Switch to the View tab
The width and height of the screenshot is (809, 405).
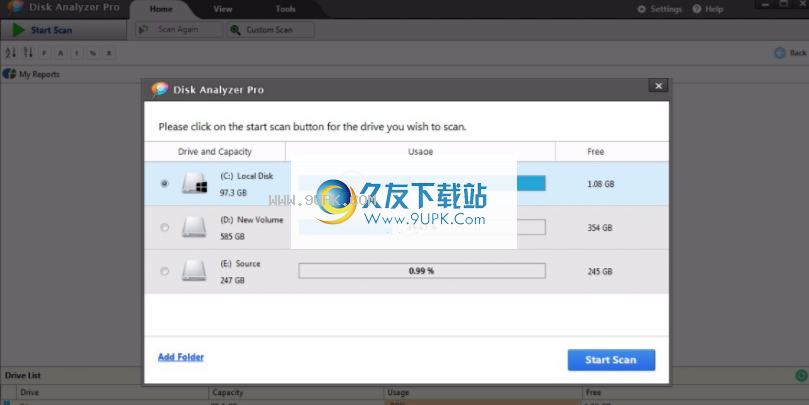[223, 9]
